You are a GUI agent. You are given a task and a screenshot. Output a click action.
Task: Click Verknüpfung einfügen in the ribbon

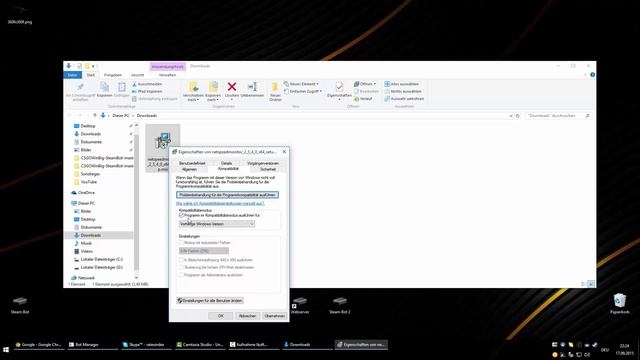(155, 99)
